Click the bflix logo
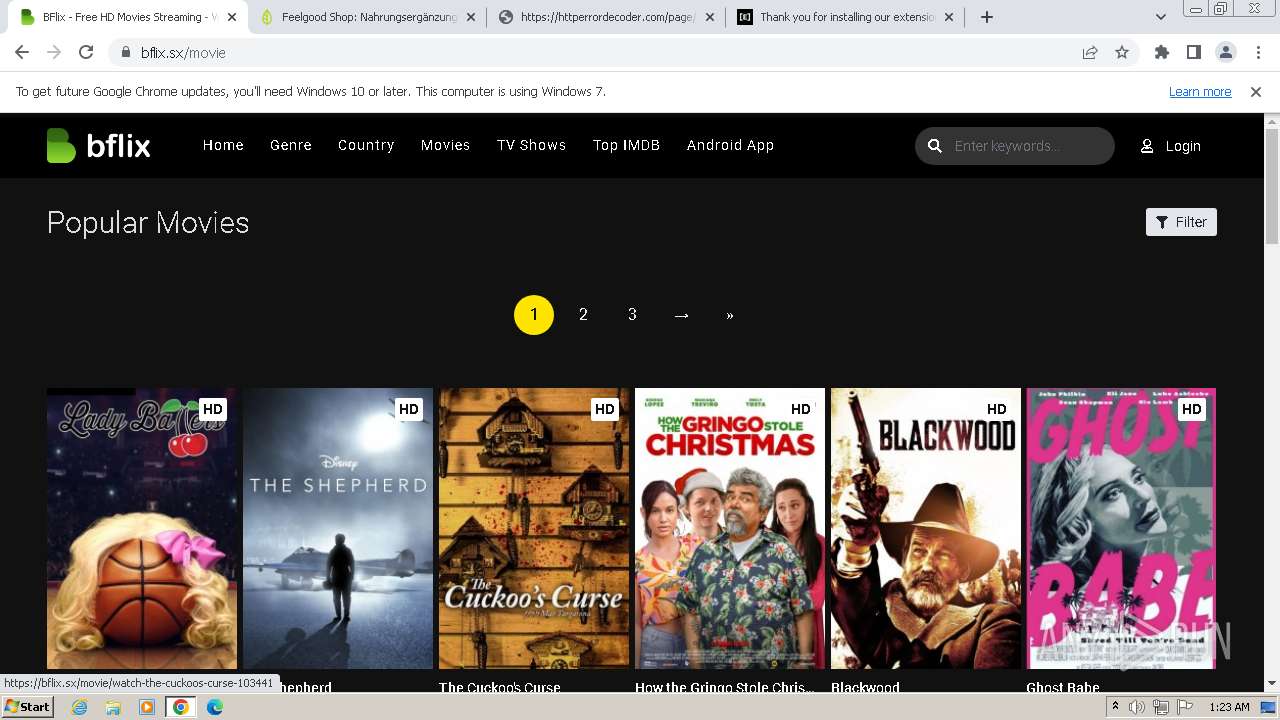1280x720 pixels. coord(98,146)
